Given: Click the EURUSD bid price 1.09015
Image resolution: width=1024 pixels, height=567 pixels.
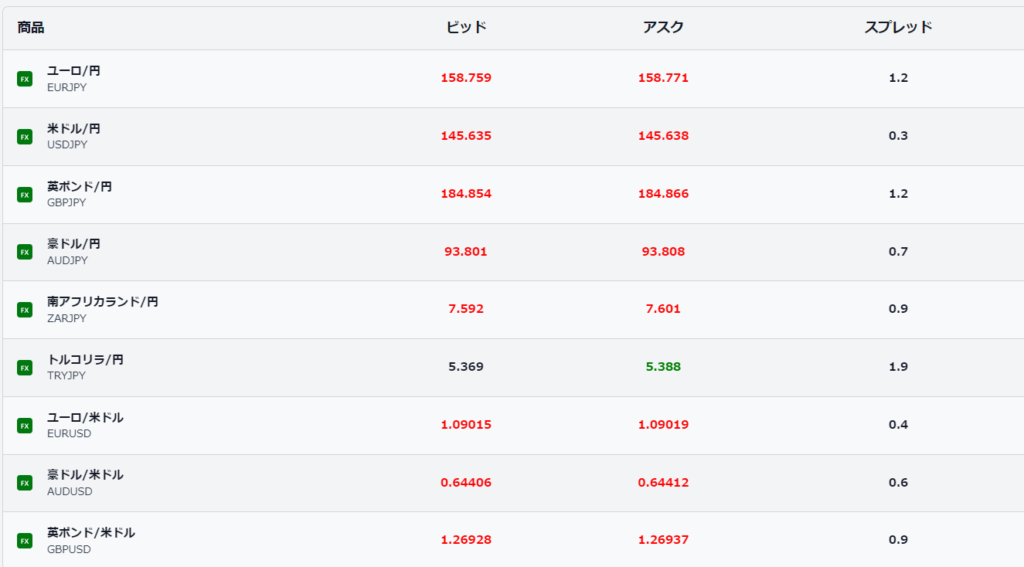Looking at the screenshot, I should pos(466,425).
